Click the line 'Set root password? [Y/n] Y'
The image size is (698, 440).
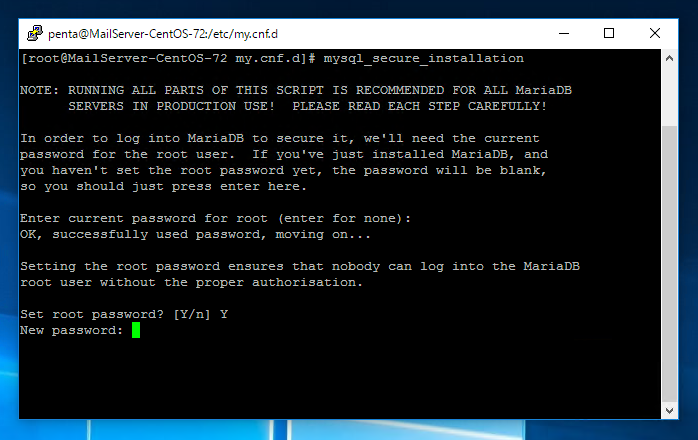point(124,314)
